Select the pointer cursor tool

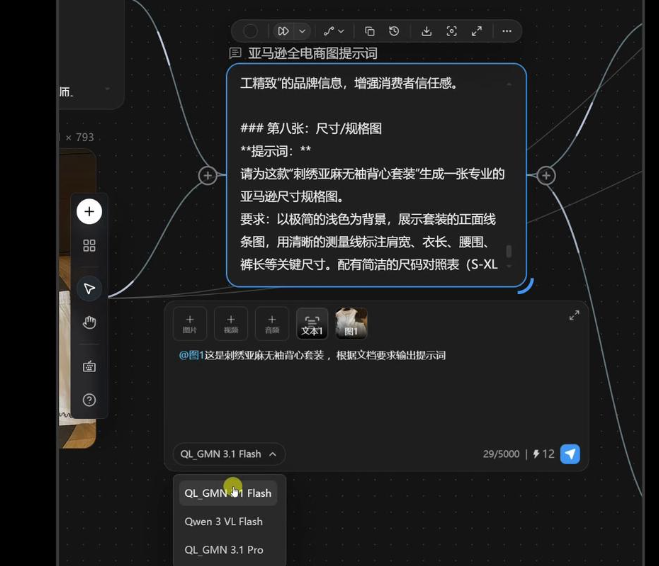(x=89, y=289)
